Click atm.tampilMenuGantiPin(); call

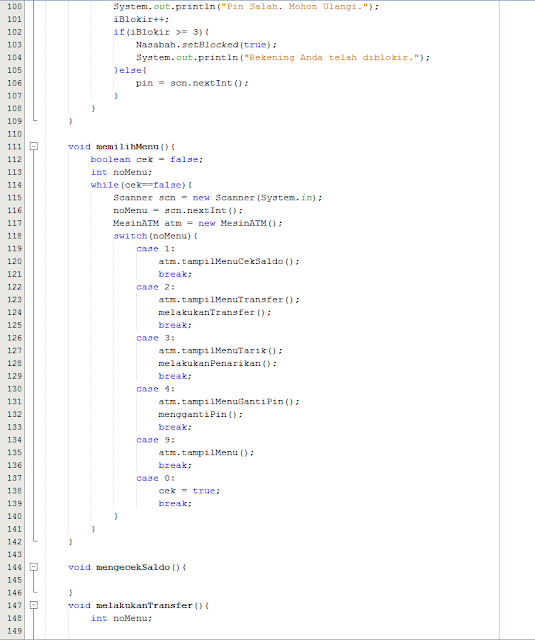(x=229, y=402)
